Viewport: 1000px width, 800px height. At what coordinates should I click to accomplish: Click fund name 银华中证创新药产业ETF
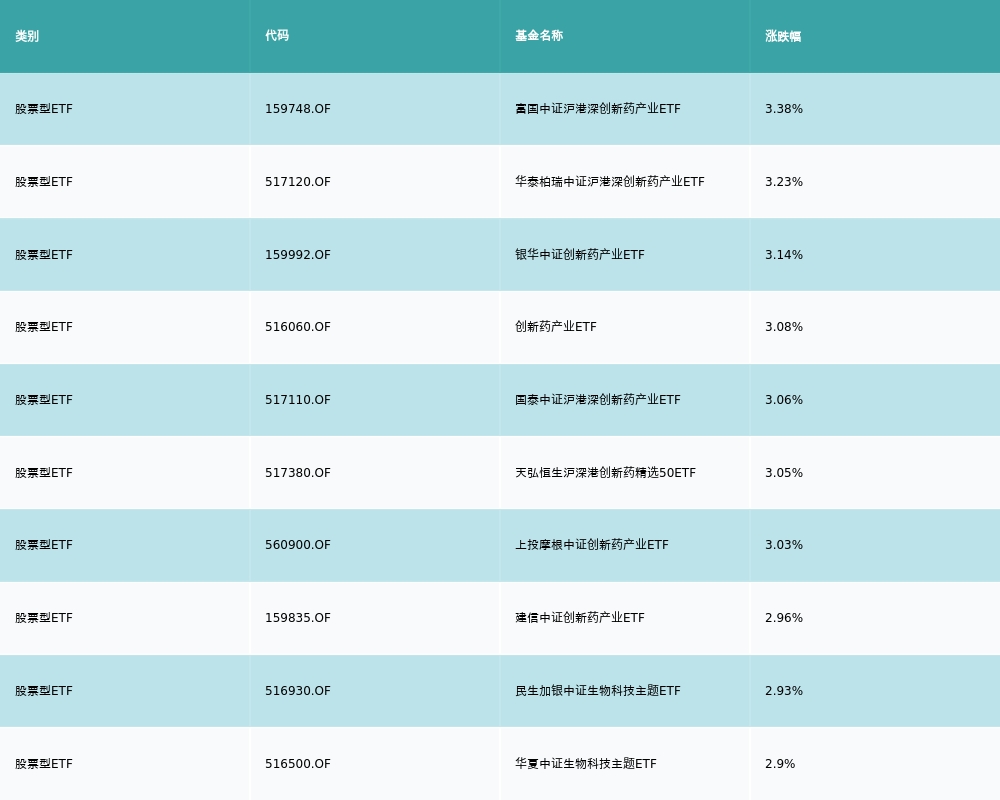pyautogui.click(x=580, y=255)
